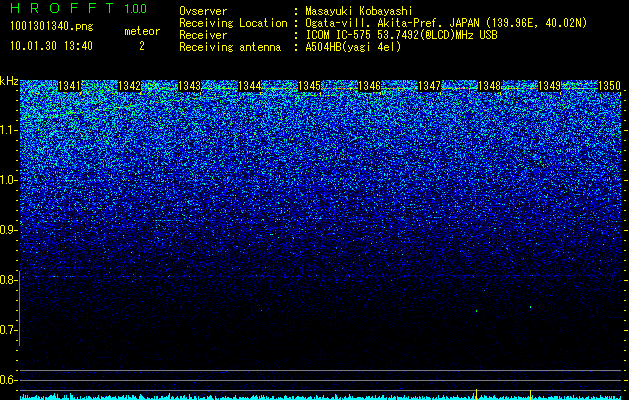Click the 0.7 kHz frequency axis label
The image size is (629, 400).
8,330
